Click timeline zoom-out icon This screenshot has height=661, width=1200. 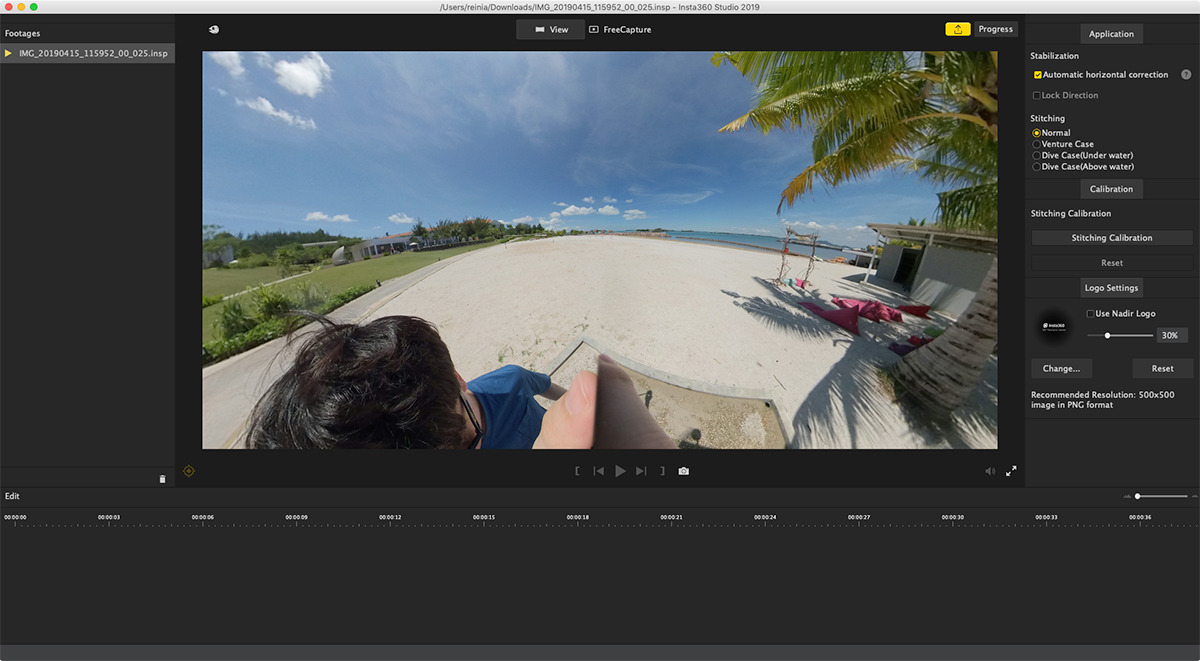point(1128,496)
